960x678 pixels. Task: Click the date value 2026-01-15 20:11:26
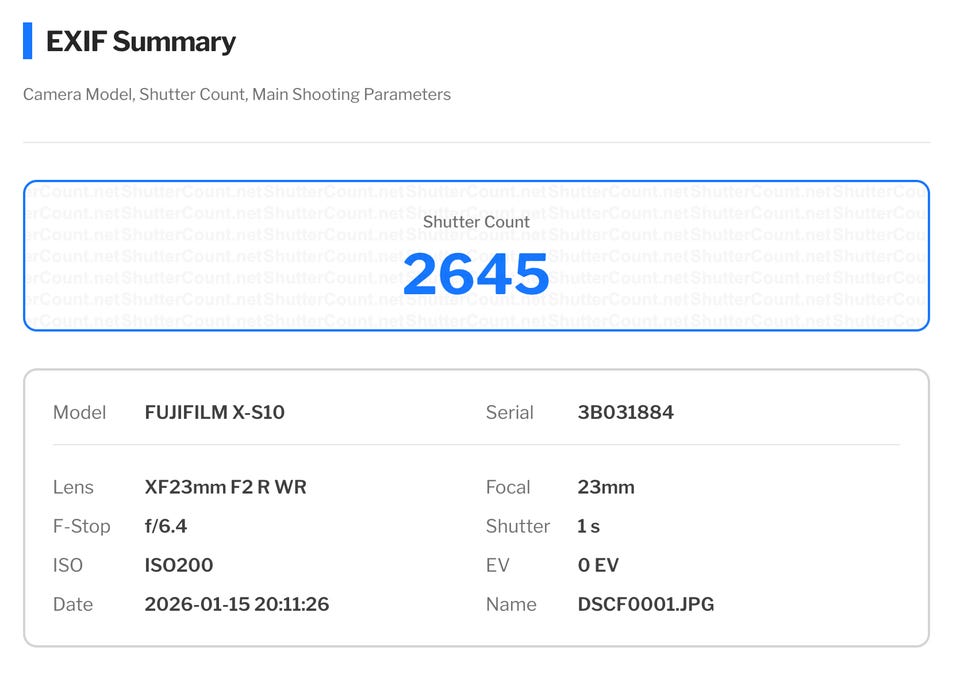coord(237,604)
